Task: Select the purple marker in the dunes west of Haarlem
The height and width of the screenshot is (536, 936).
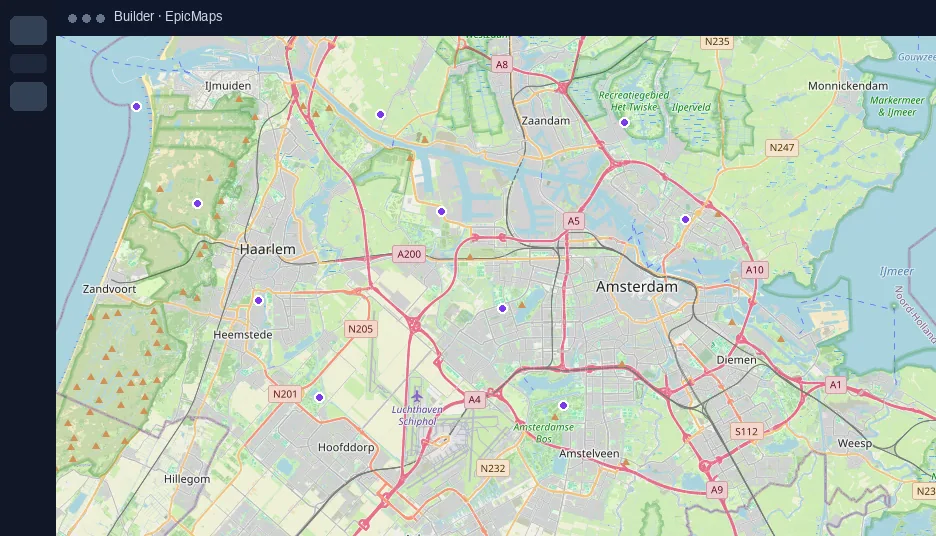Action: click(198, 204)
